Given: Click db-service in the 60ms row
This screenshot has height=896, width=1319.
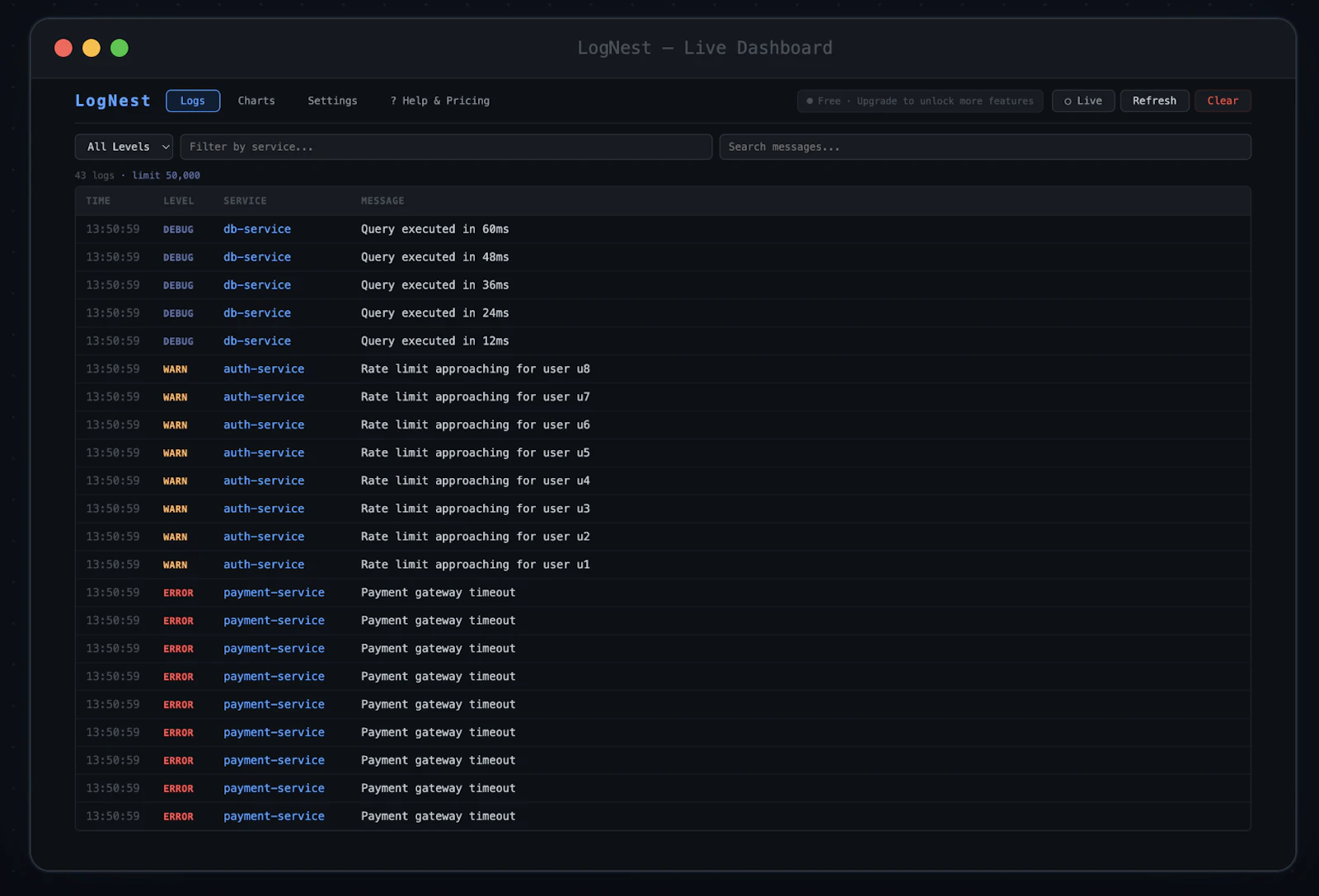Looking at the screenshot, I should tap(257, 229).
